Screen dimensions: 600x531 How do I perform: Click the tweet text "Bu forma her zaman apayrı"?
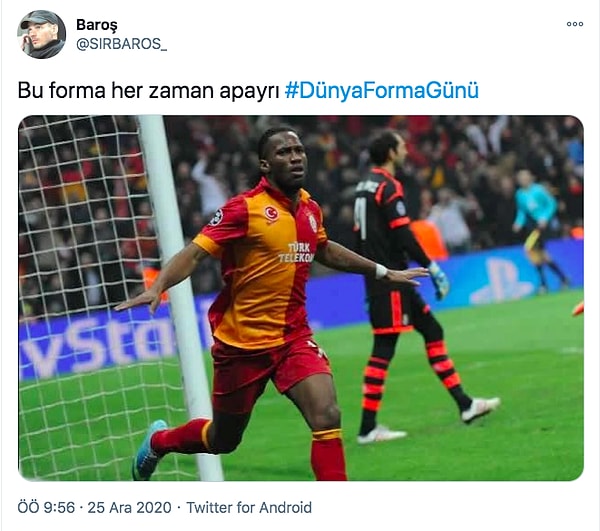click(148, 91)
